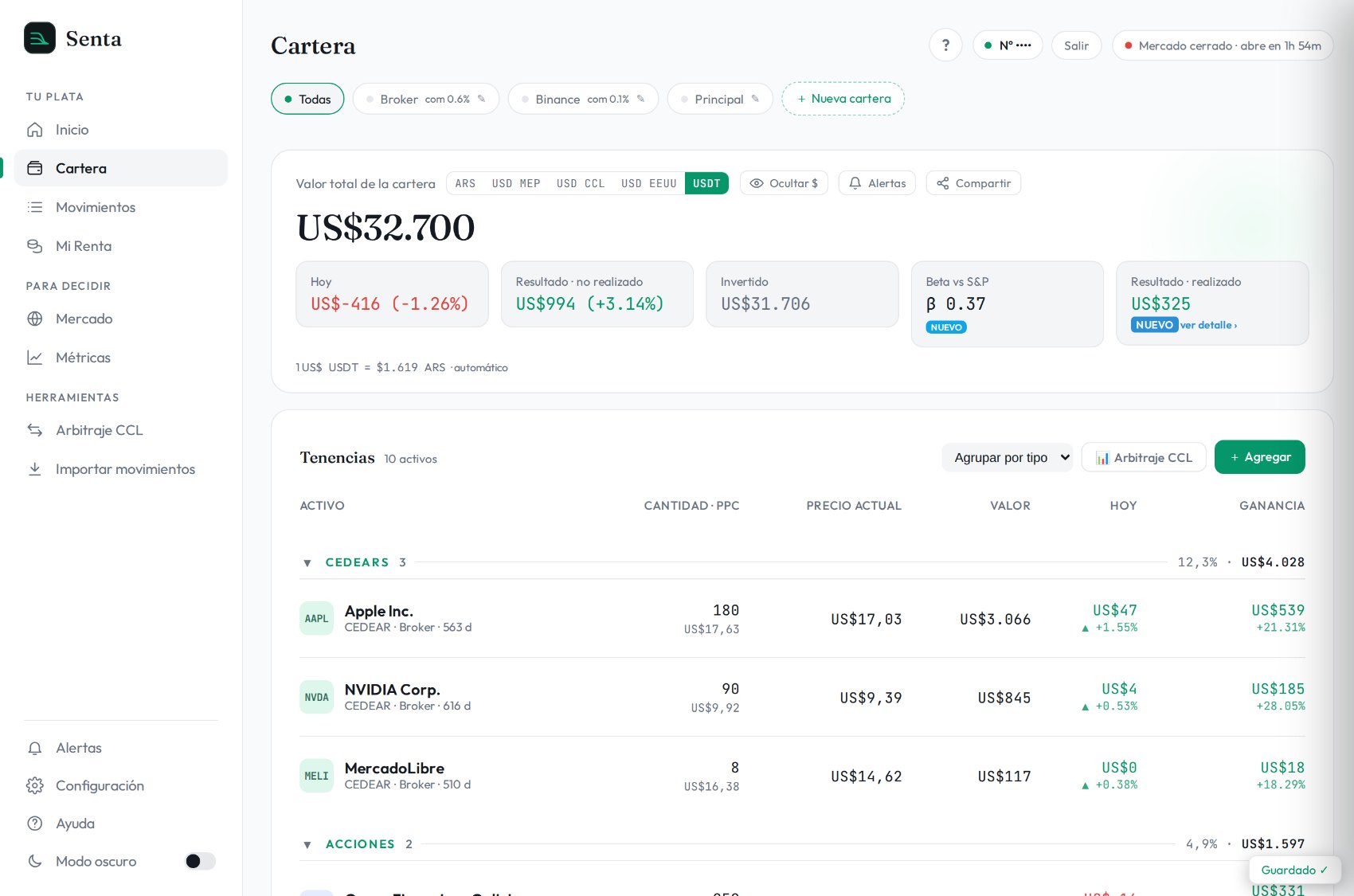Edit the Binance wallet pencil icon
The image size is (1354, 896).
tap(640, 99)
